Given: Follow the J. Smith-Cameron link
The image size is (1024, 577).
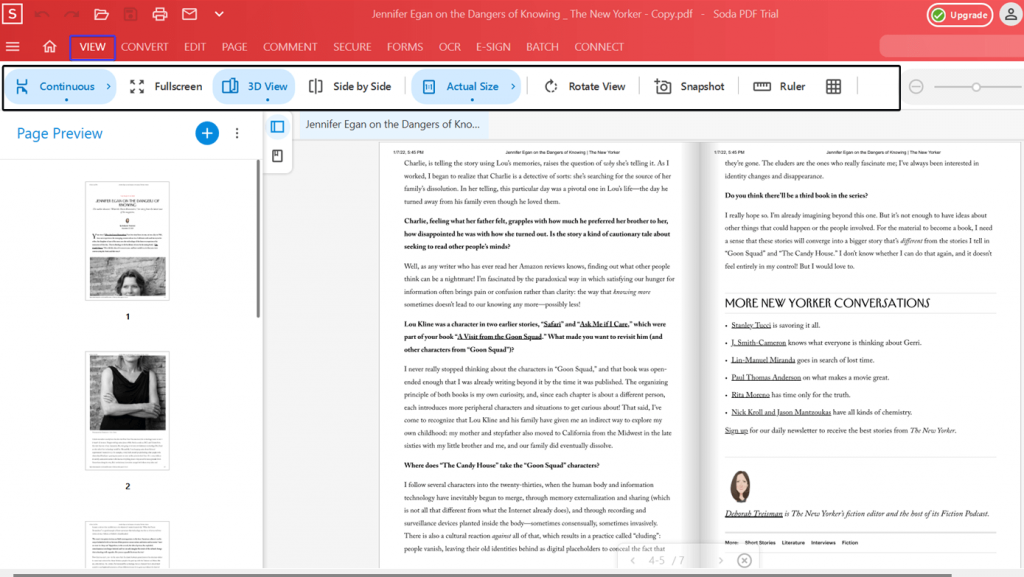Looking at the screenshot, I should pos(758,343).
